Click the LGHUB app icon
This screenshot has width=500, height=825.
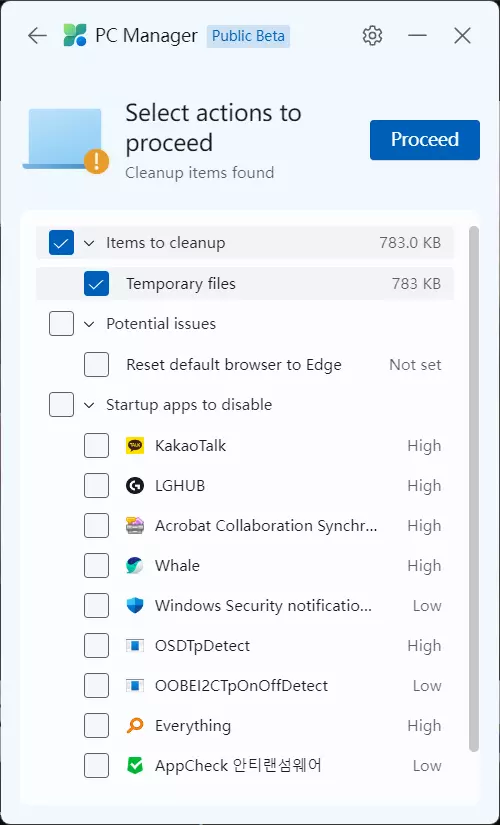coord(135,486)
